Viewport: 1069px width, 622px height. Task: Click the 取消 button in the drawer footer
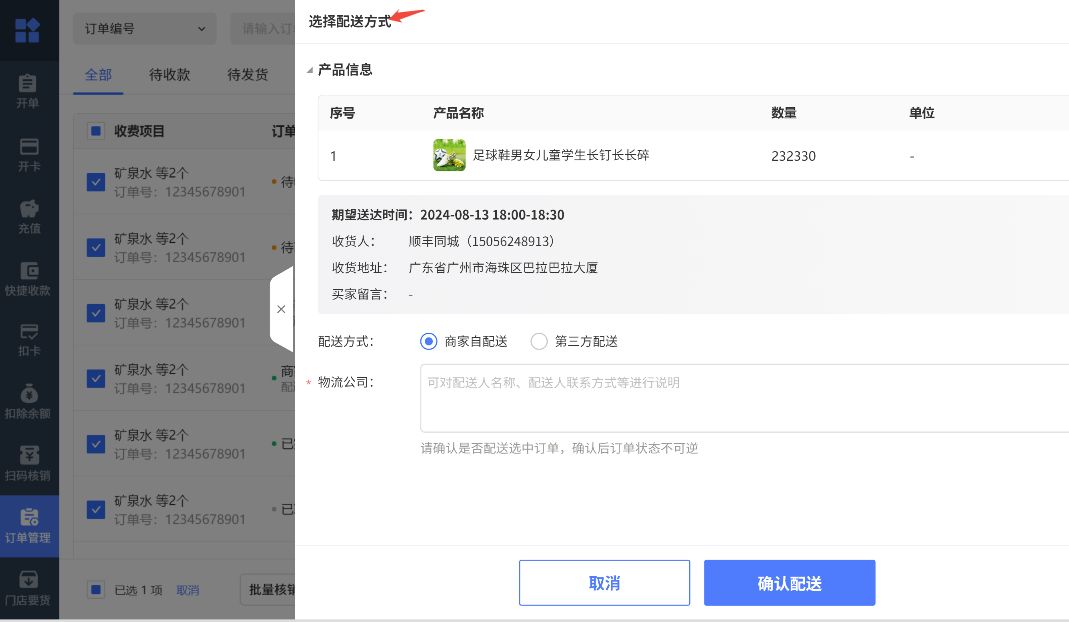point(604,583)
